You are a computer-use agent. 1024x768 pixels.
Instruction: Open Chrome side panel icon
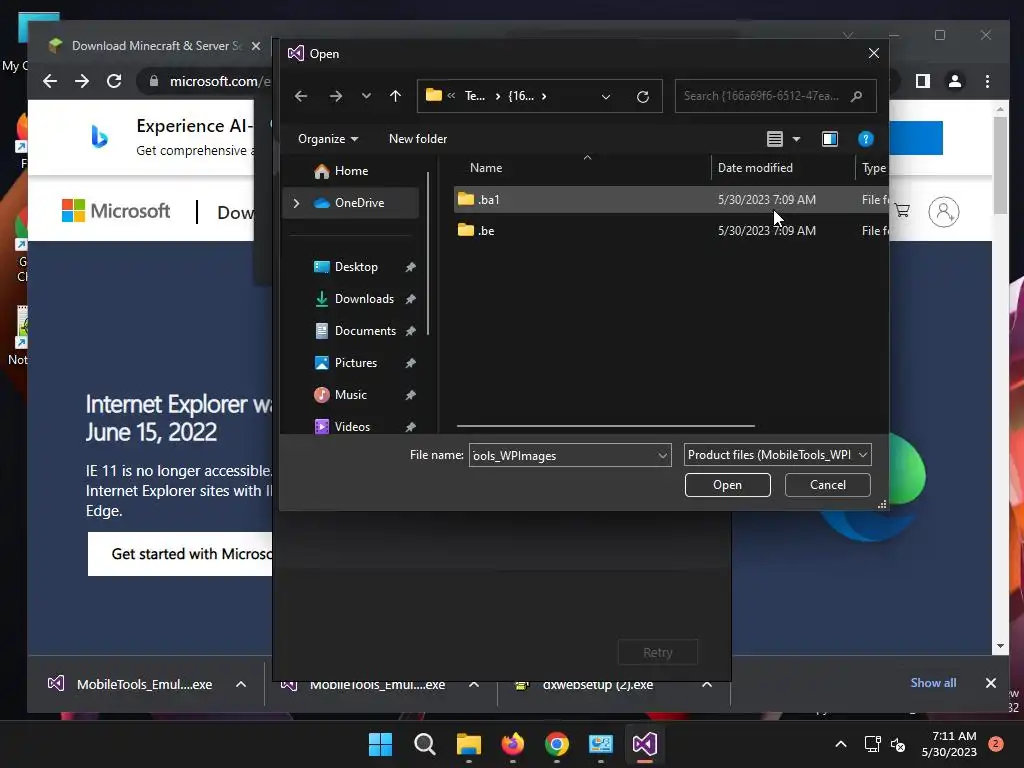(922, 81)
